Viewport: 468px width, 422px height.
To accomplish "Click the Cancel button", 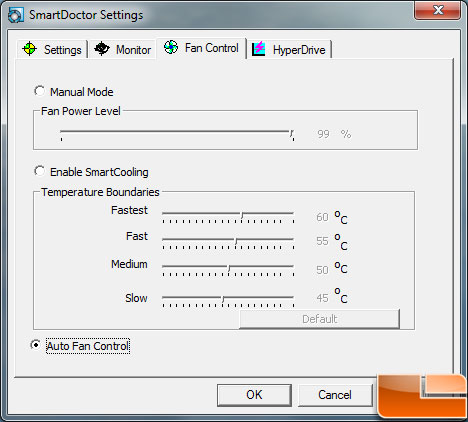I will [x=335, y=395].
